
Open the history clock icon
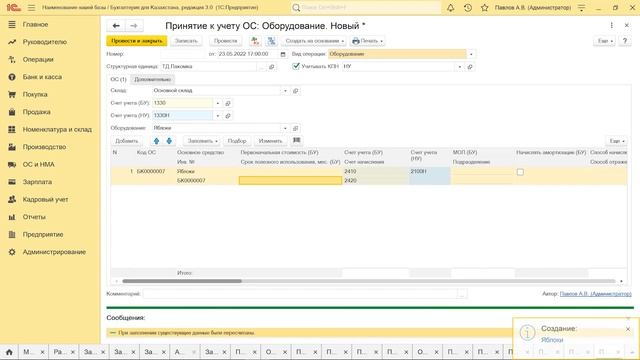[468, 8]
